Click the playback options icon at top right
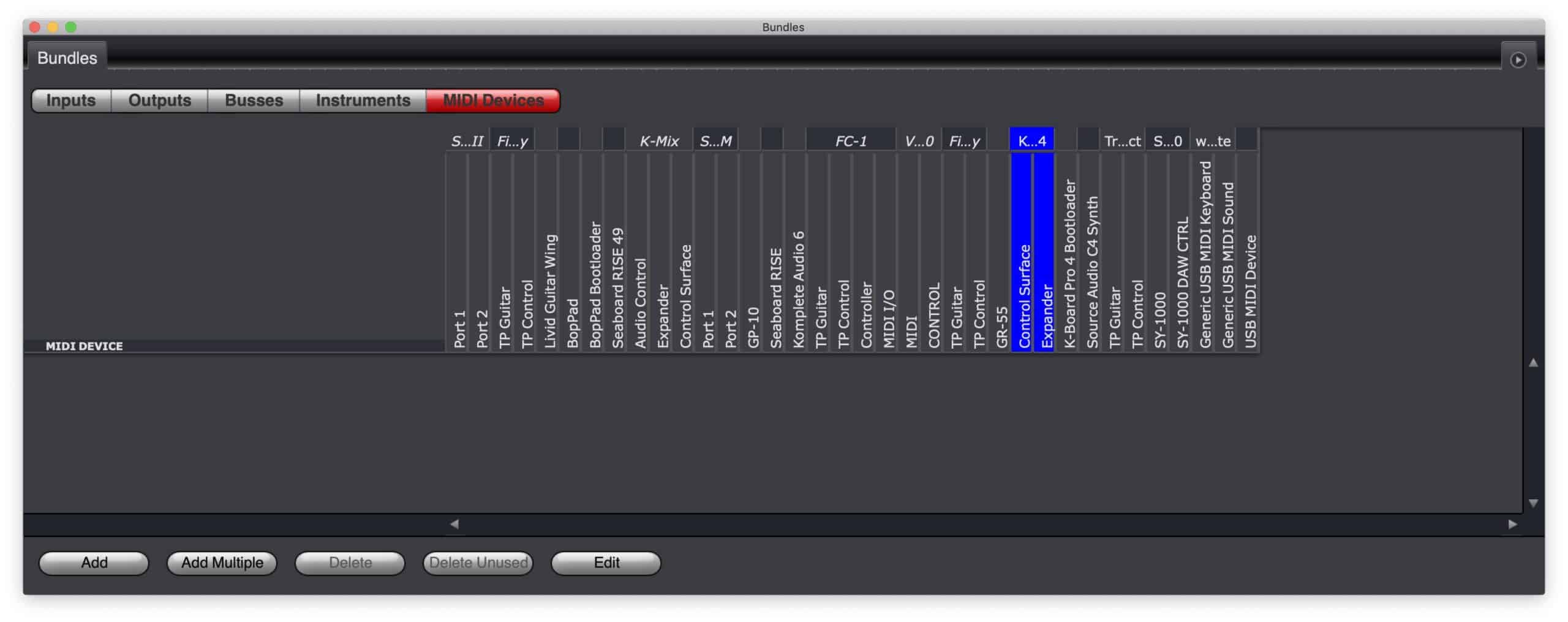Screen dimensions: 1568x622 (1517, 59)
